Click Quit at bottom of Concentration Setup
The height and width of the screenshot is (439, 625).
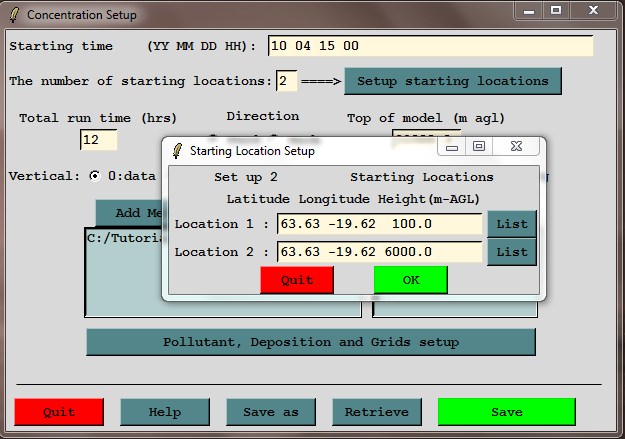(59, 412)
